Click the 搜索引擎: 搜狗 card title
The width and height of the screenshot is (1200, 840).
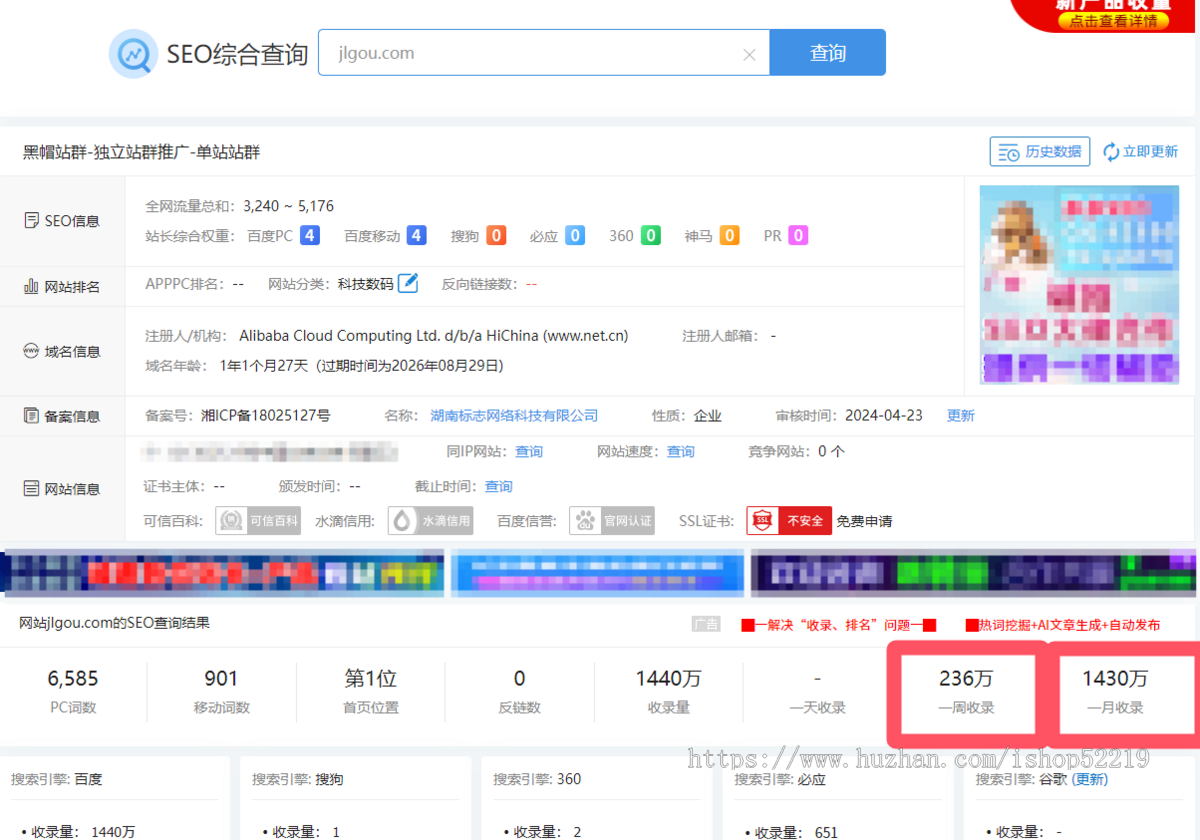click(297, 779)
